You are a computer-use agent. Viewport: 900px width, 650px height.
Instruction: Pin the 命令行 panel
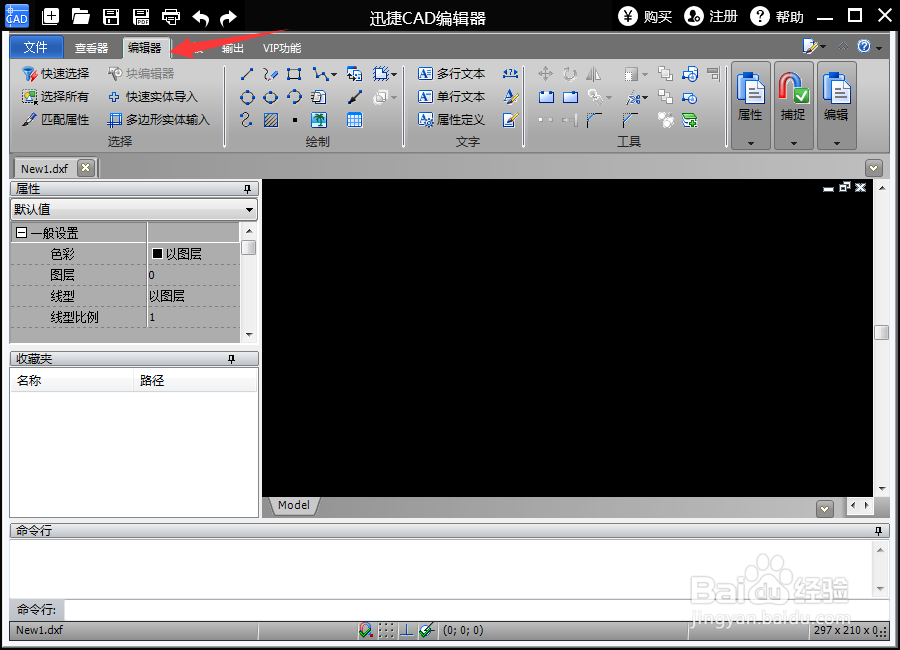(x=878, y=531)
